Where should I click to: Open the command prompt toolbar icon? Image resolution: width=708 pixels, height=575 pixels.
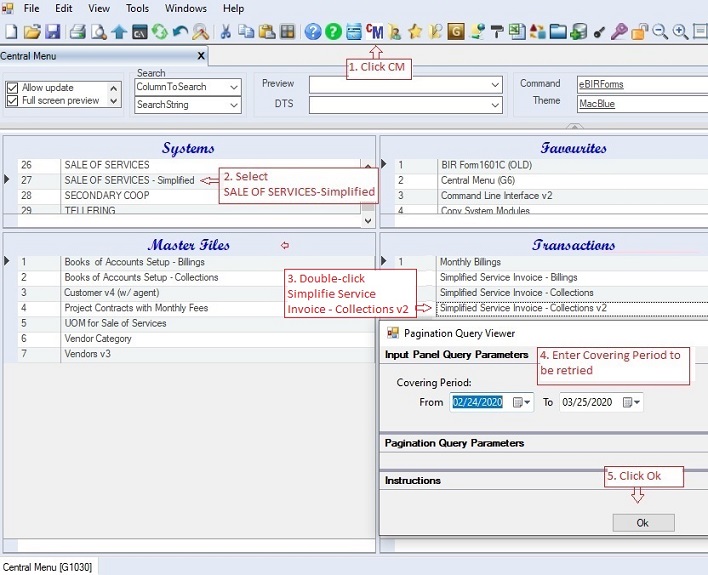pos(139,32)
